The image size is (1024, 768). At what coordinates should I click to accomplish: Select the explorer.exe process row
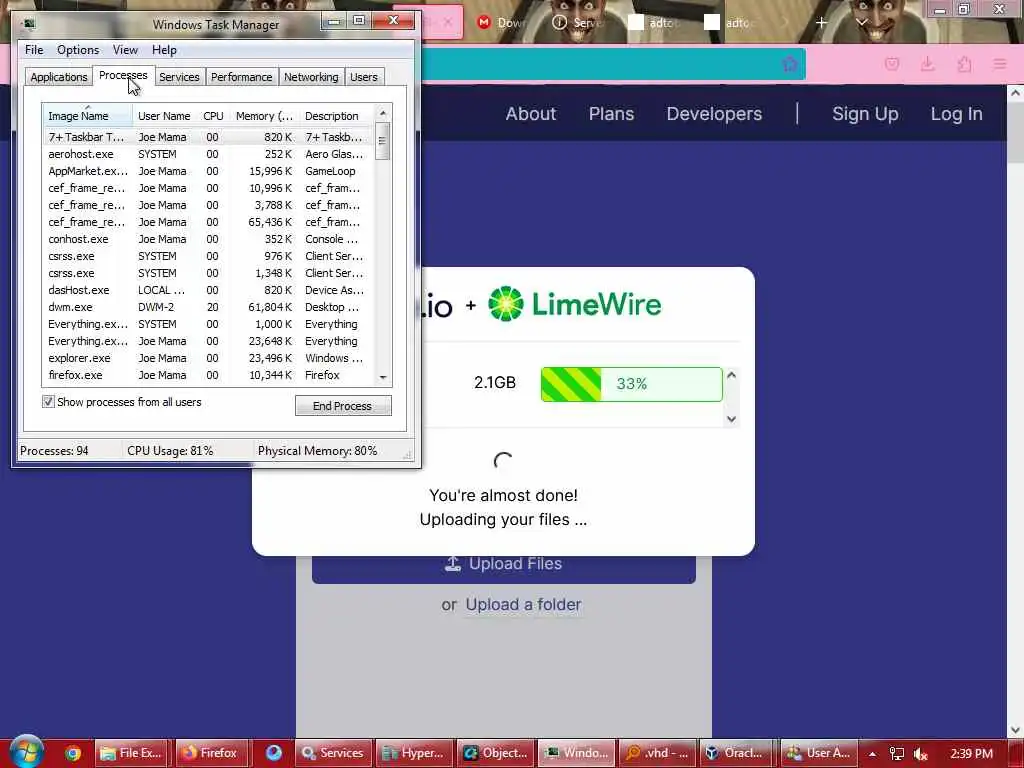(x=209, y=358)
